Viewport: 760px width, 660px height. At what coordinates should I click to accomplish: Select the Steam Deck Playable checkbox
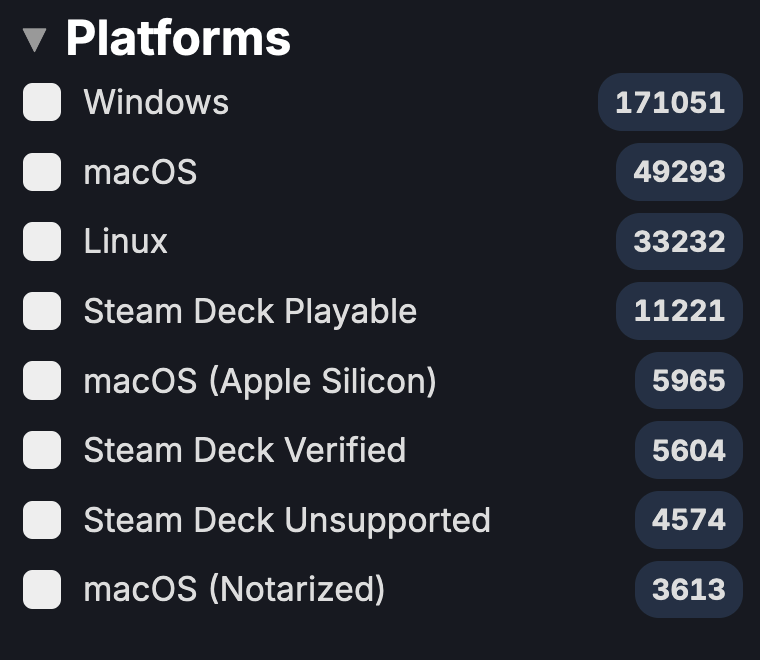click(x=42, y=311)
